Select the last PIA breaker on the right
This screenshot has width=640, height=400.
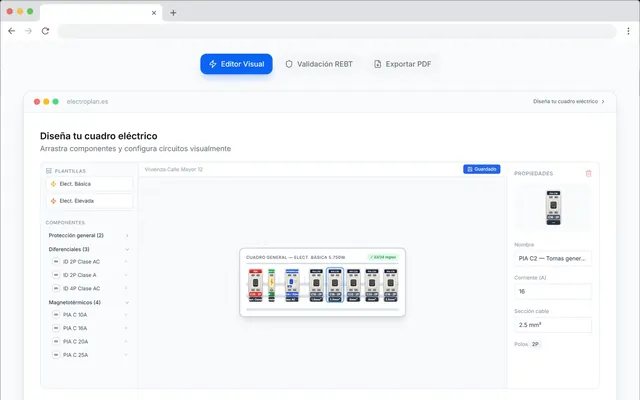coord(391,285)
